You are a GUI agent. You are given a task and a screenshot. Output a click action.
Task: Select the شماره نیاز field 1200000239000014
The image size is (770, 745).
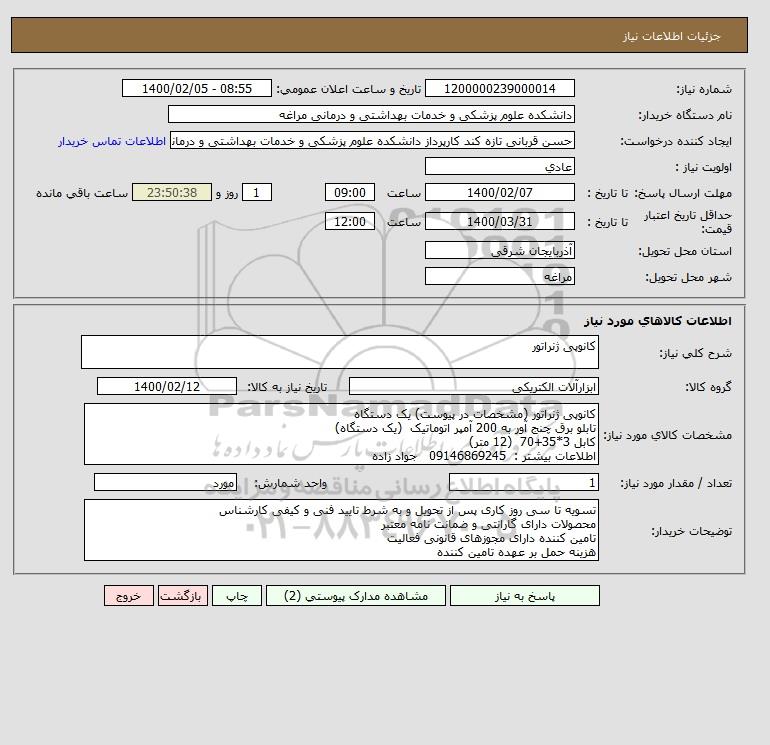[499, 88]
